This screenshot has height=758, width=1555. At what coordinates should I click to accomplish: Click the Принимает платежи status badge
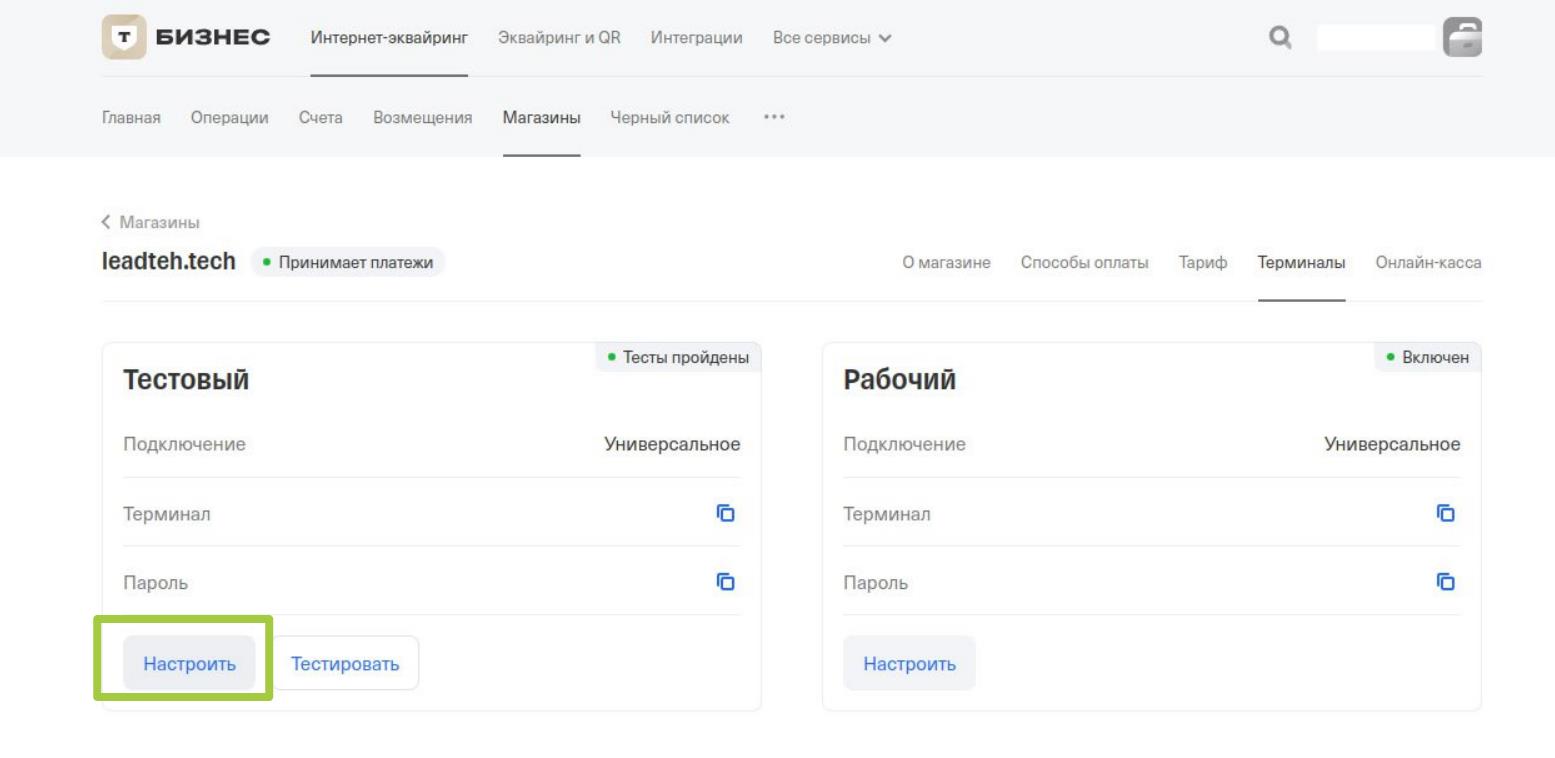pyautogui.click(x=347, y=262)
